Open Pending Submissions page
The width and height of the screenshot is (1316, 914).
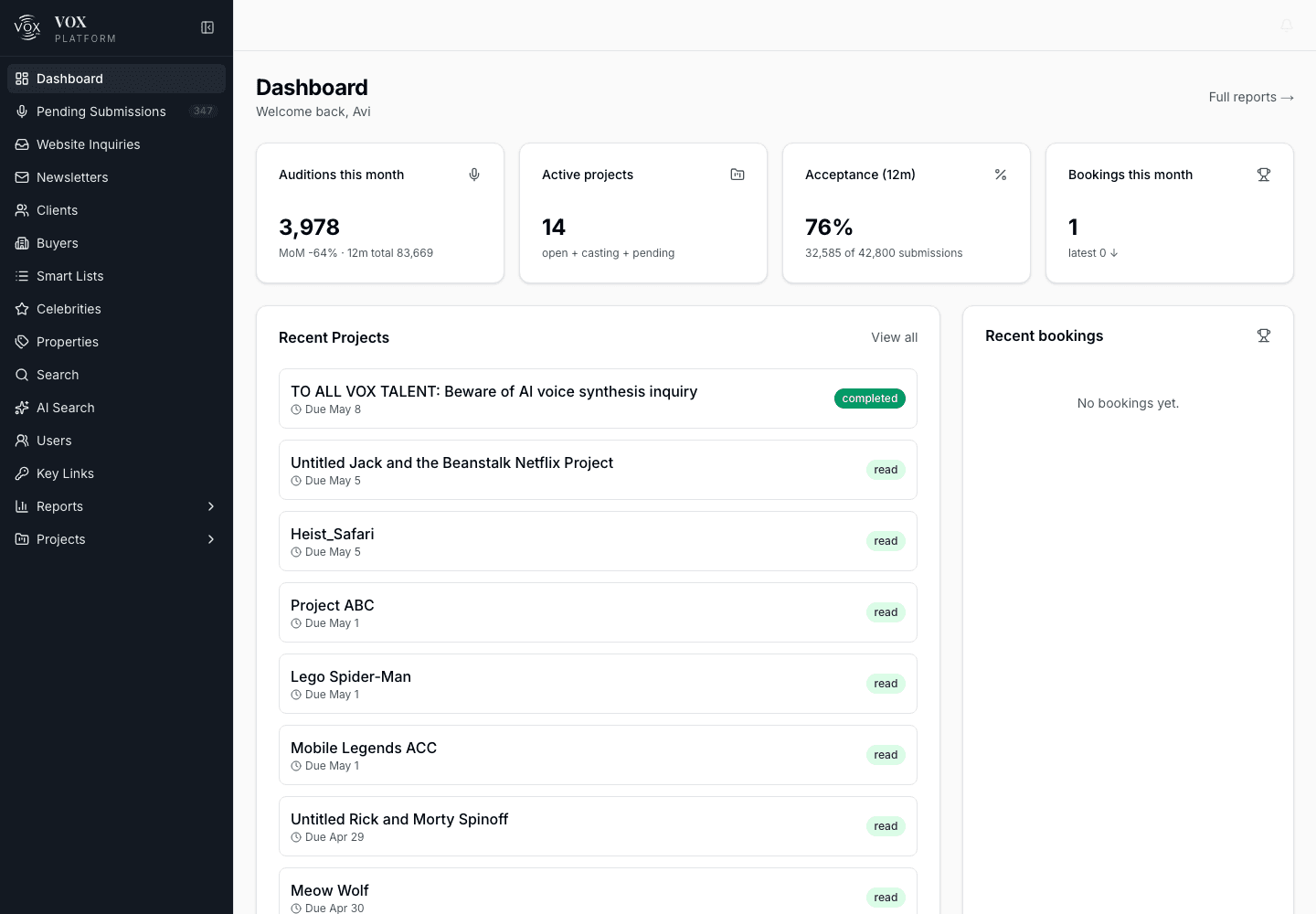(x=116, y=112)
